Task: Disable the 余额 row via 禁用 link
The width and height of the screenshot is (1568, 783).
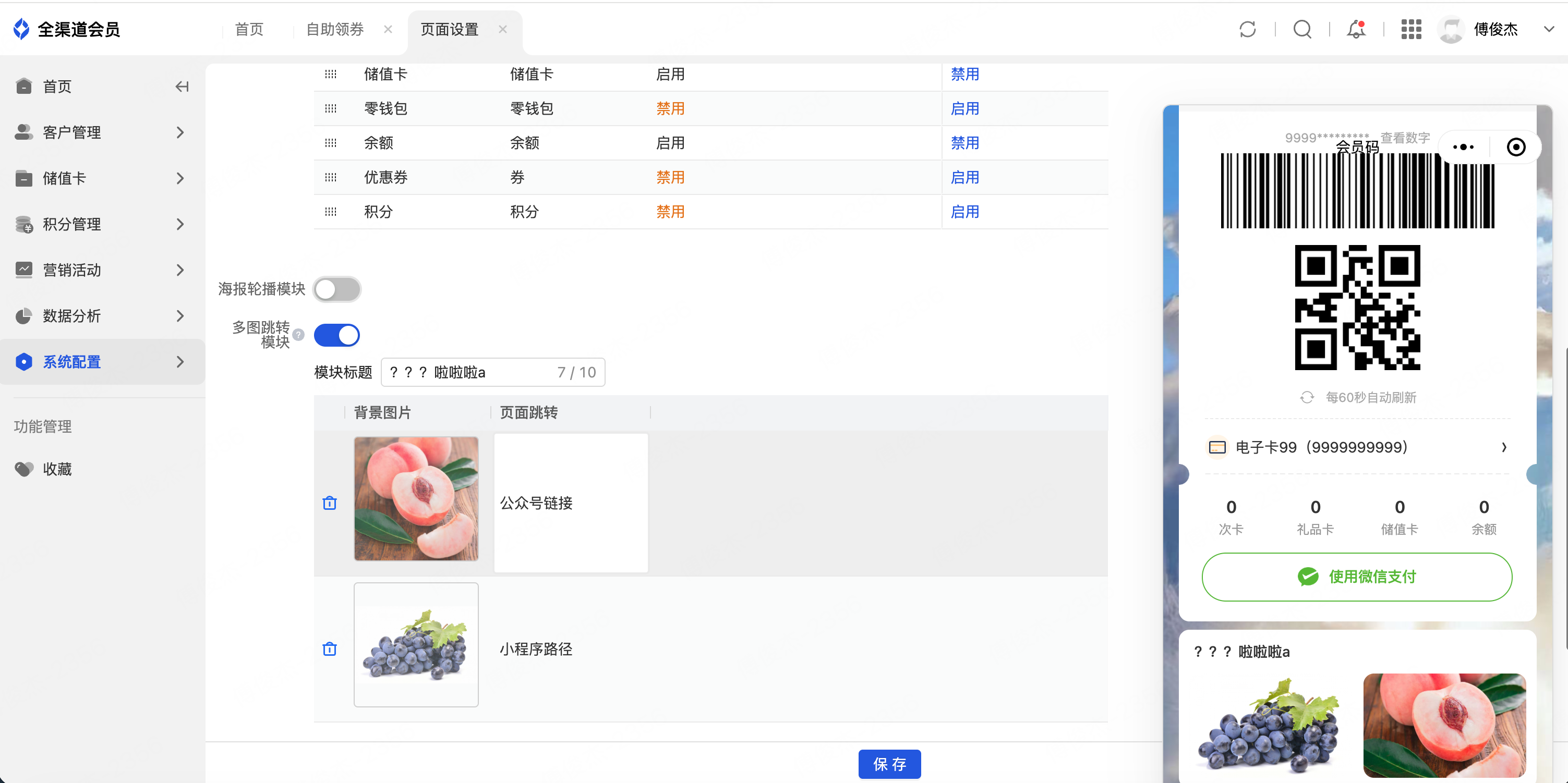Action: pos(965,143)
